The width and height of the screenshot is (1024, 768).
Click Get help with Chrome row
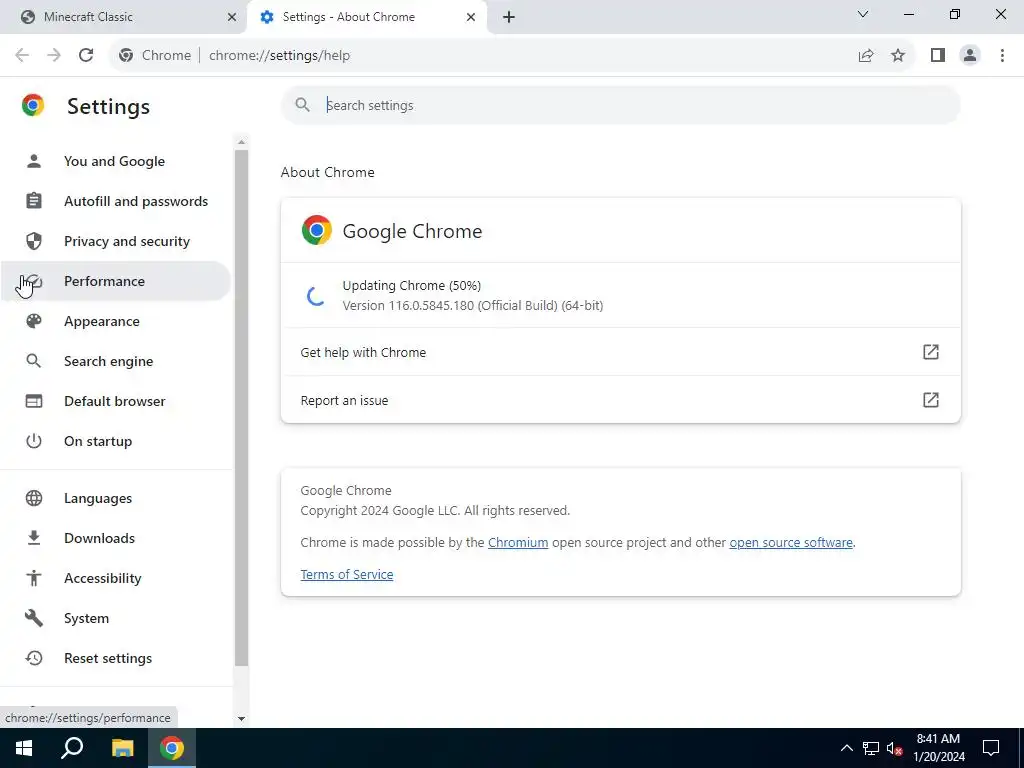coord(620,352)
